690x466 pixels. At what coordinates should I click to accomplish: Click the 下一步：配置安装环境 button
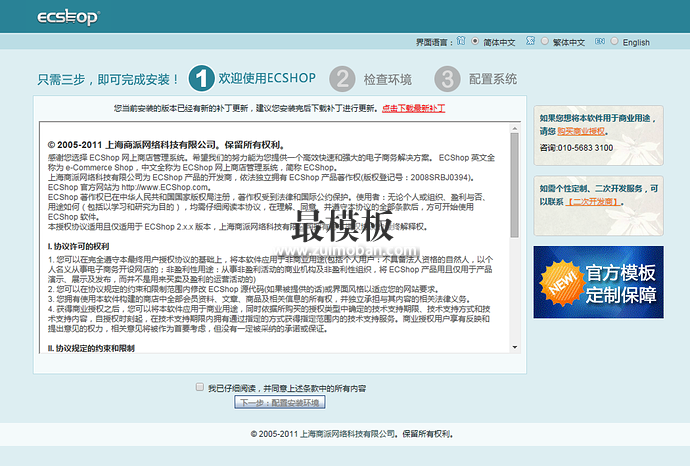280,402
